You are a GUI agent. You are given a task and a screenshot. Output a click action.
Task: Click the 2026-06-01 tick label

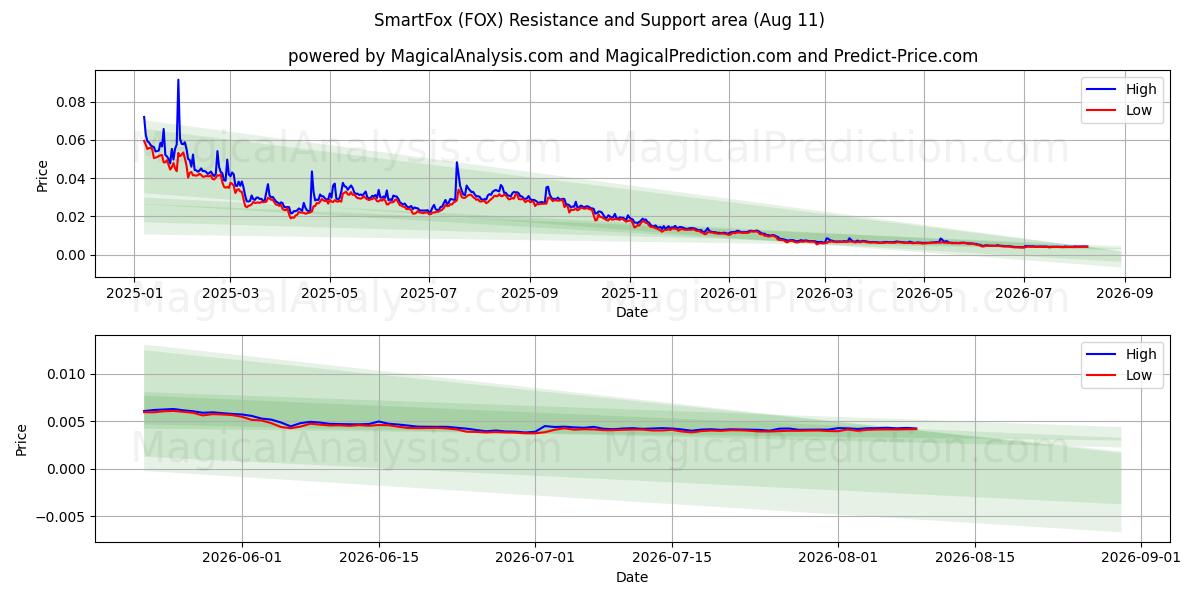click(x=242, y=559)
